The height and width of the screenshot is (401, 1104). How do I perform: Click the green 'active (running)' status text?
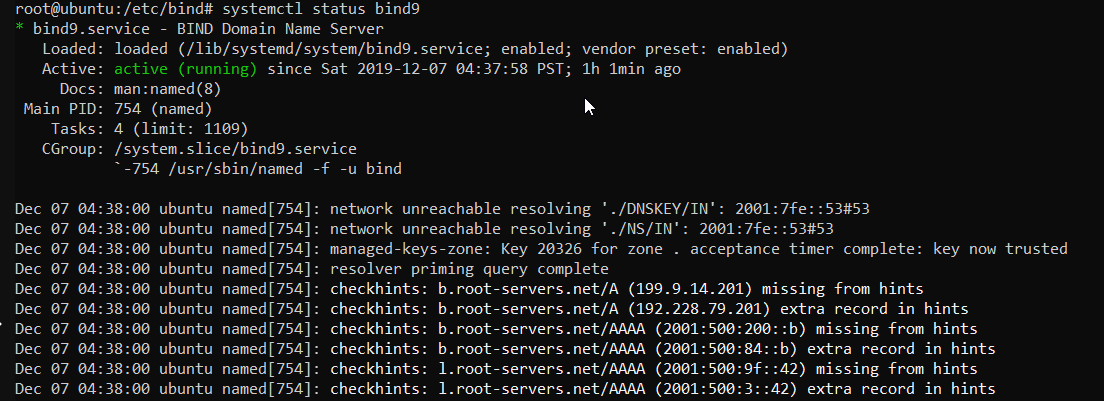pyautogui.click(x=186, y=69)
